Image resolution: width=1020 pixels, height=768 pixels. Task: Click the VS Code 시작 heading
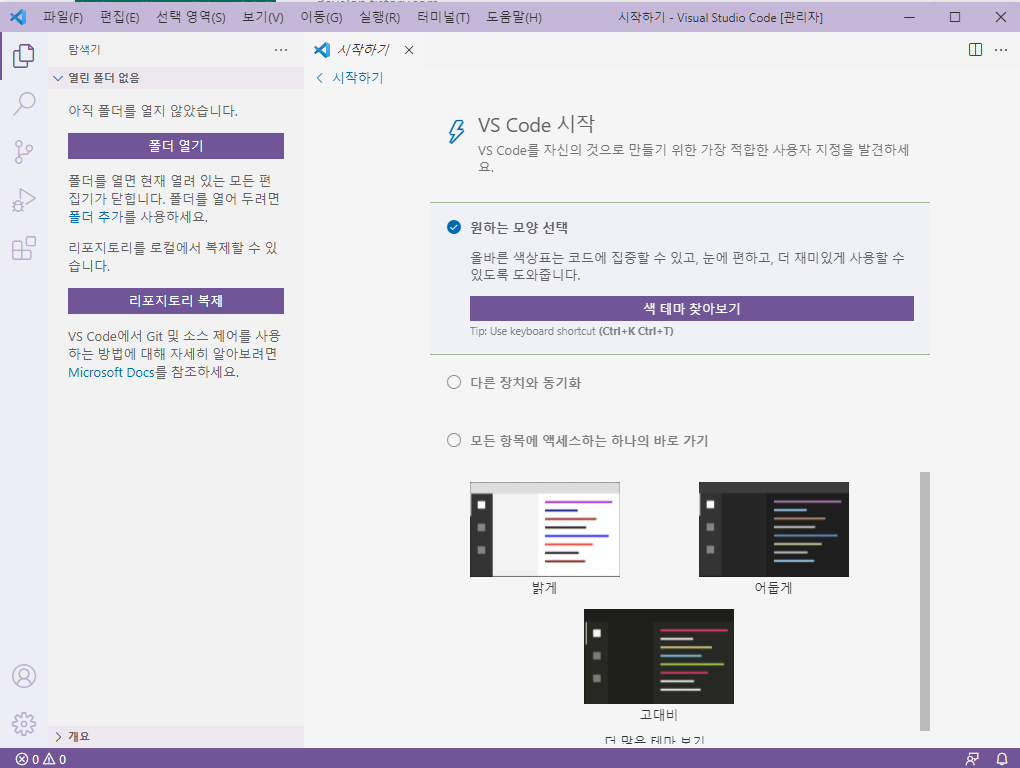click(536, 125)
